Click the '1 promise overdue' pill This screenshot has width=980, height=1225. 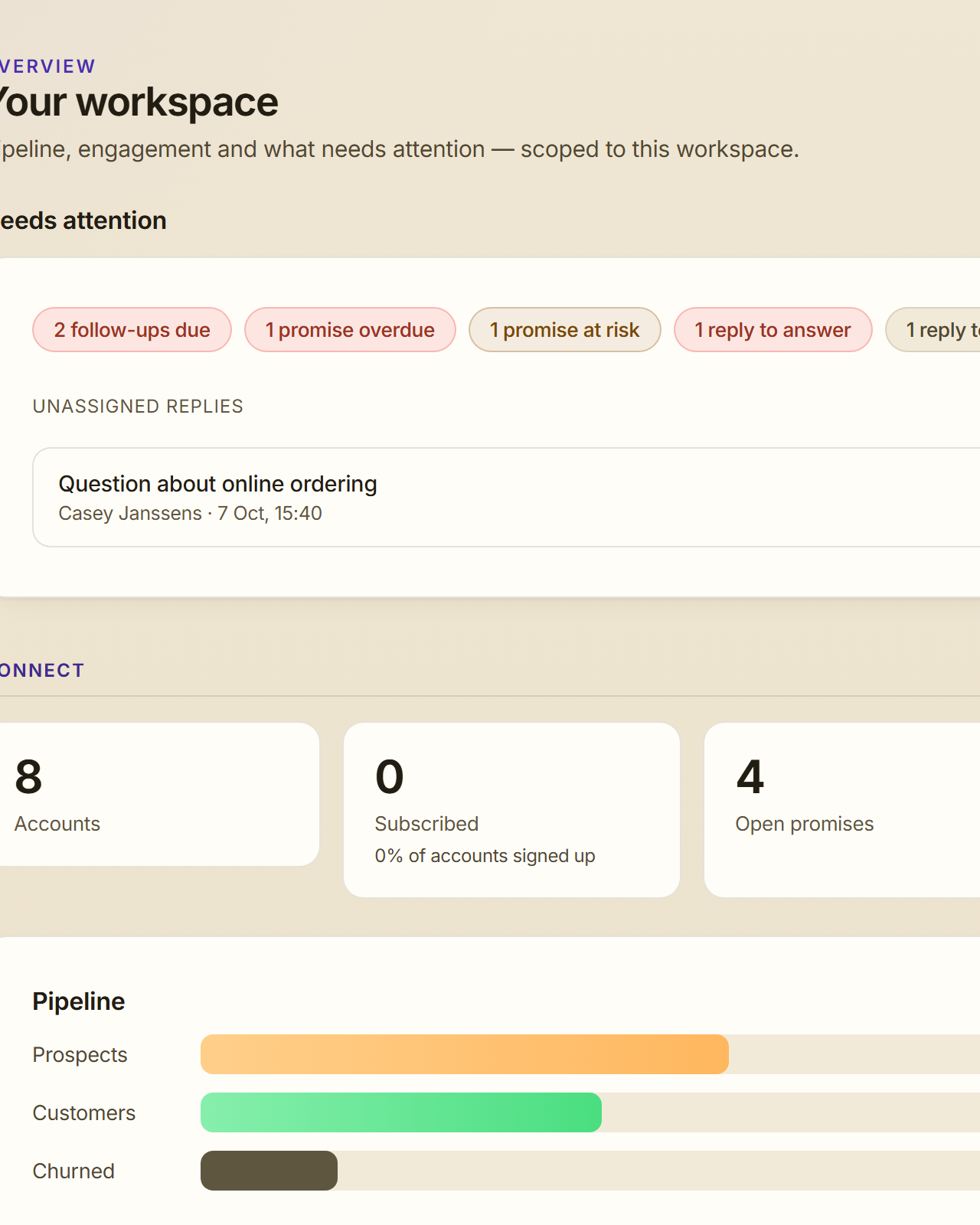pos(350,330)
